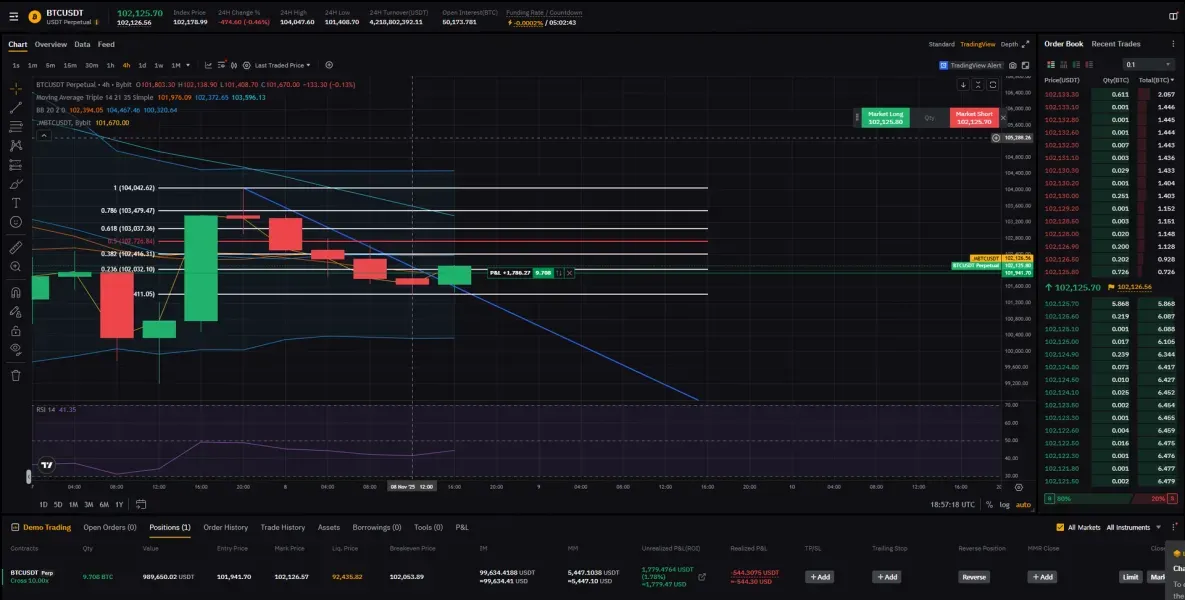The image size is (1185, 600).
Task: Toggle the percent scale option
Action: (989, 505)
